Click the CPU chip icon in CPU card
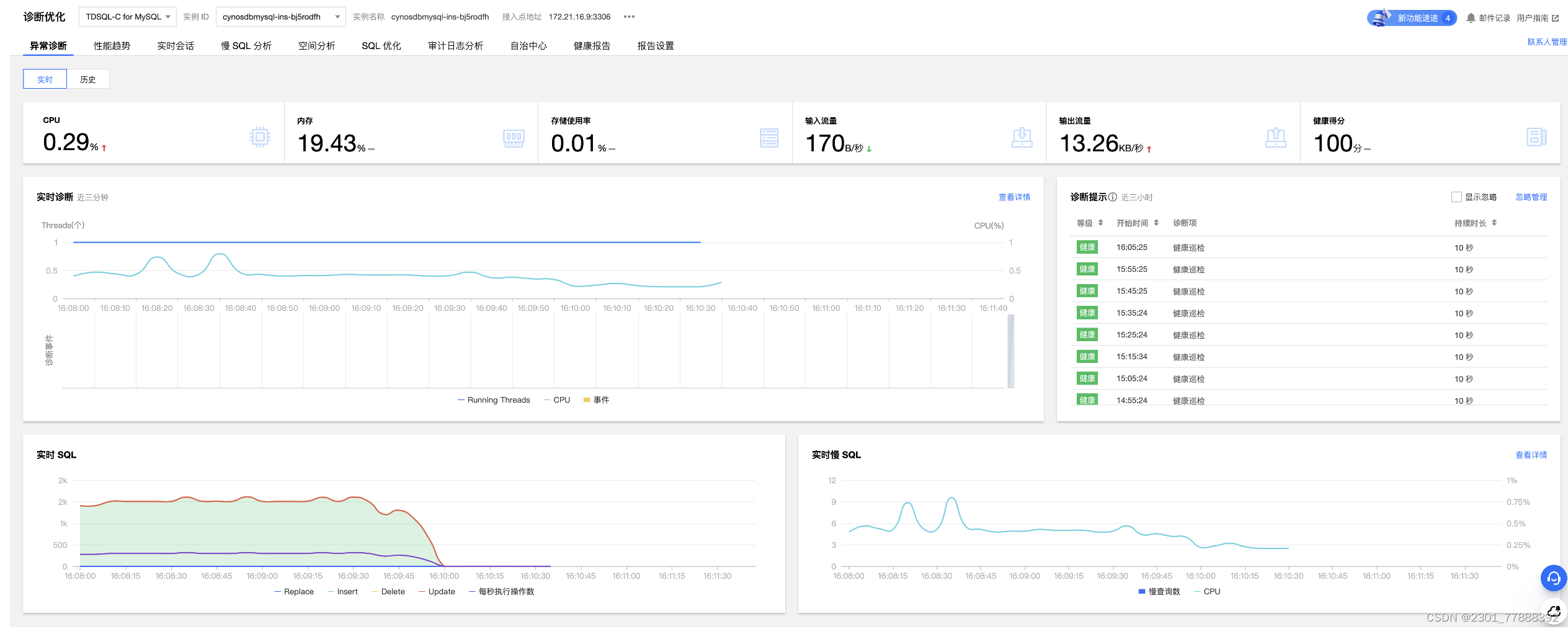The height and width of the screenshot is (629, 1568). click(260, 136)
